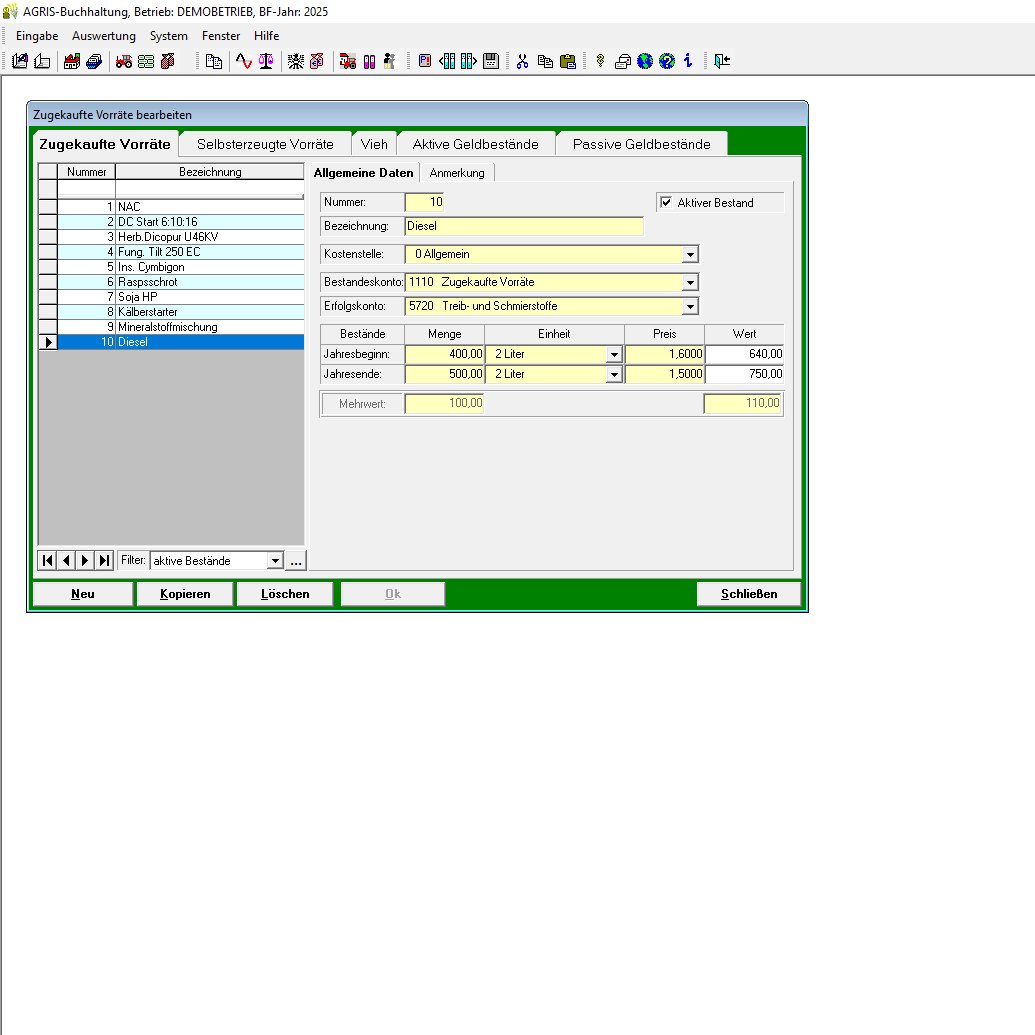The image size is (1035, 1035).
Task: Toggle the Aktiver Bestand checkbox
Action: click(x=667, y=203)
